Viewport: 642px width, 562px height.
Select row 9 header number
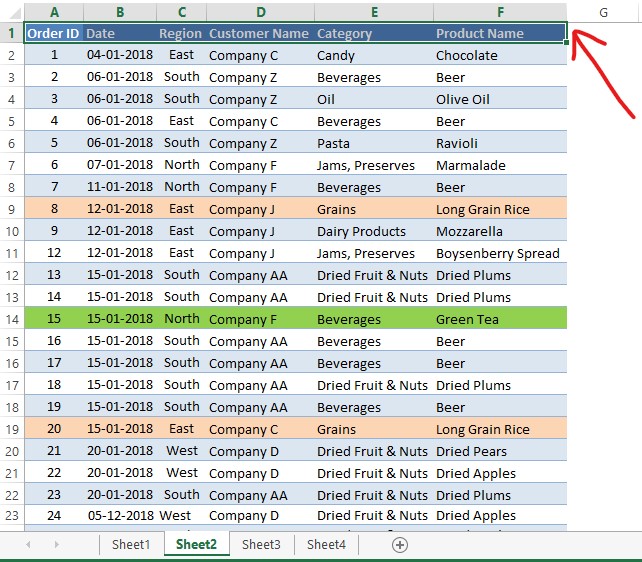click(11, 210)
